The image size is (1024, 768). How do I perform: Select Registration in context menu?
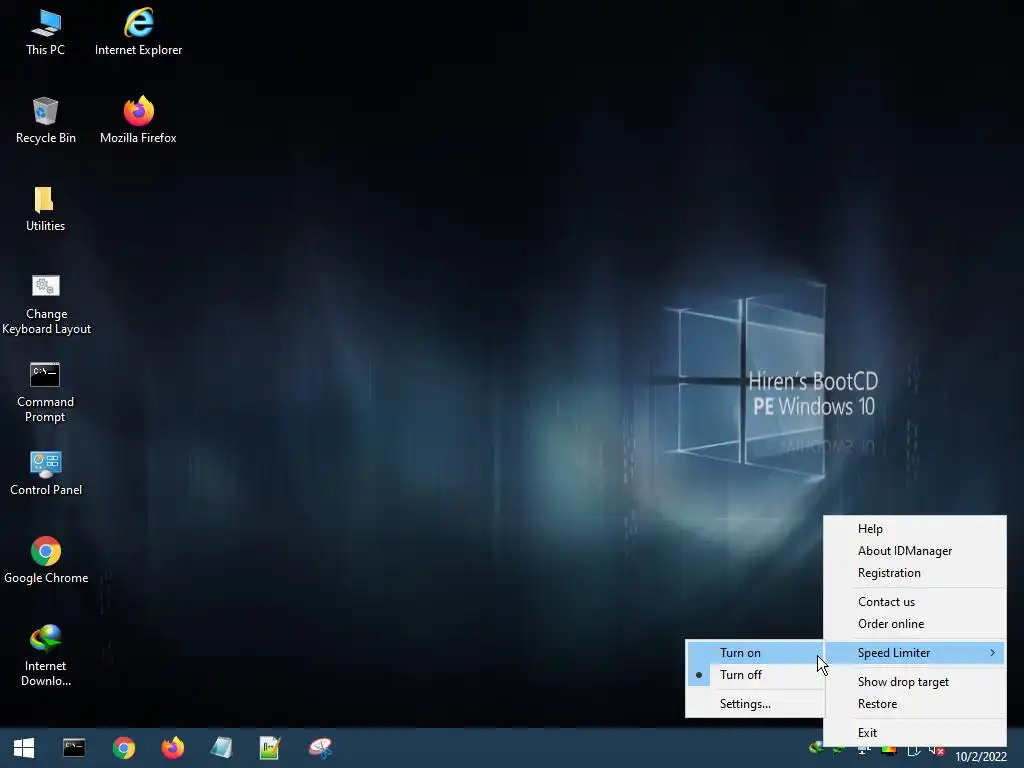[x=915, y=573]
